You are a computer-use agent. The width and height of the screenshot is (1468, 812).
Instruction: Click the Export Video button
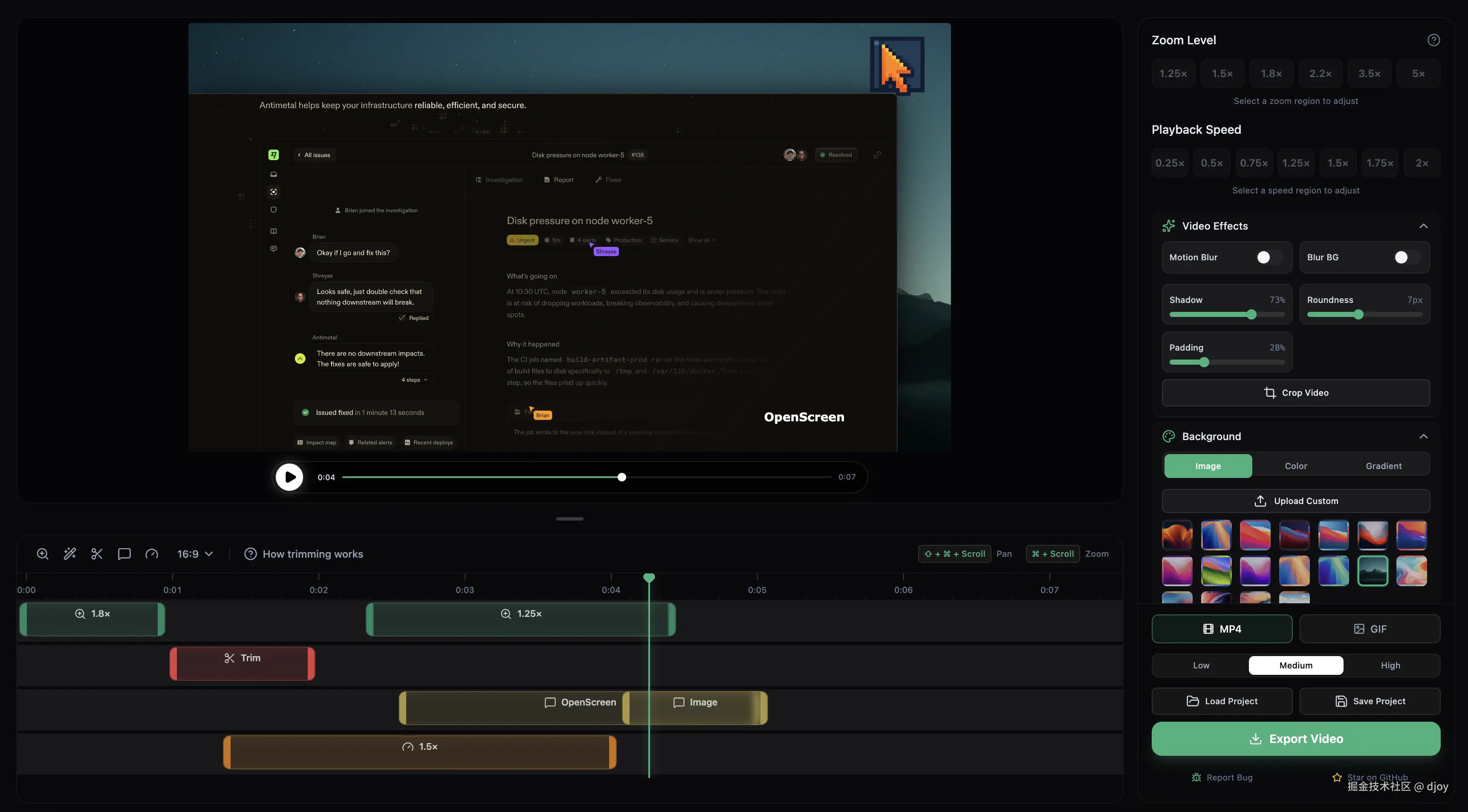[1295, 739]
